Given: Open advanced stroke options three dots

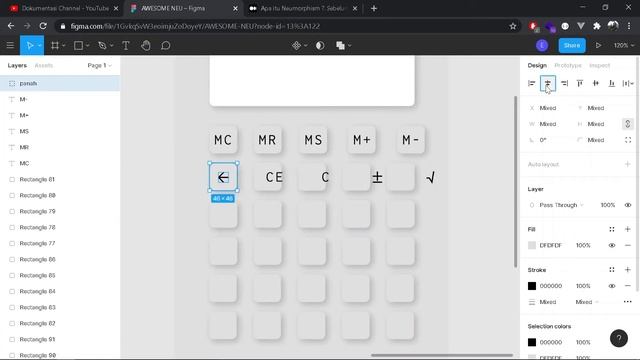Looking at the screenshot, I should click(628, 302).
